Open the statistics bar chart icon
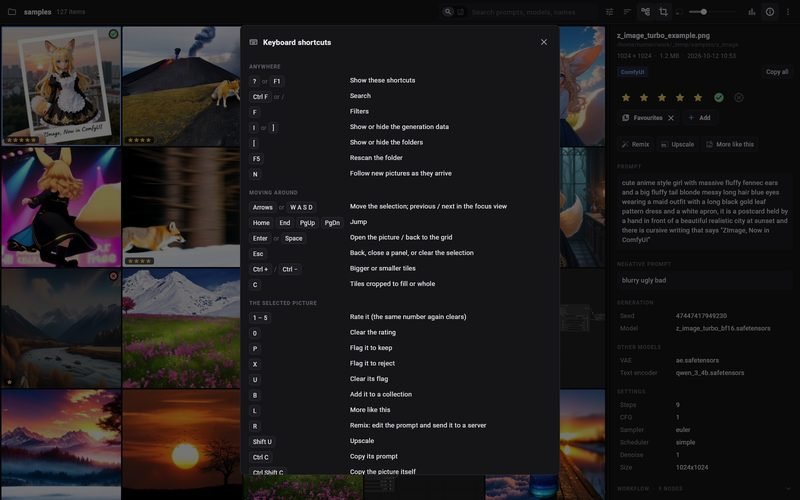This screenshot has width=800, height=500. tap(752, 12)
